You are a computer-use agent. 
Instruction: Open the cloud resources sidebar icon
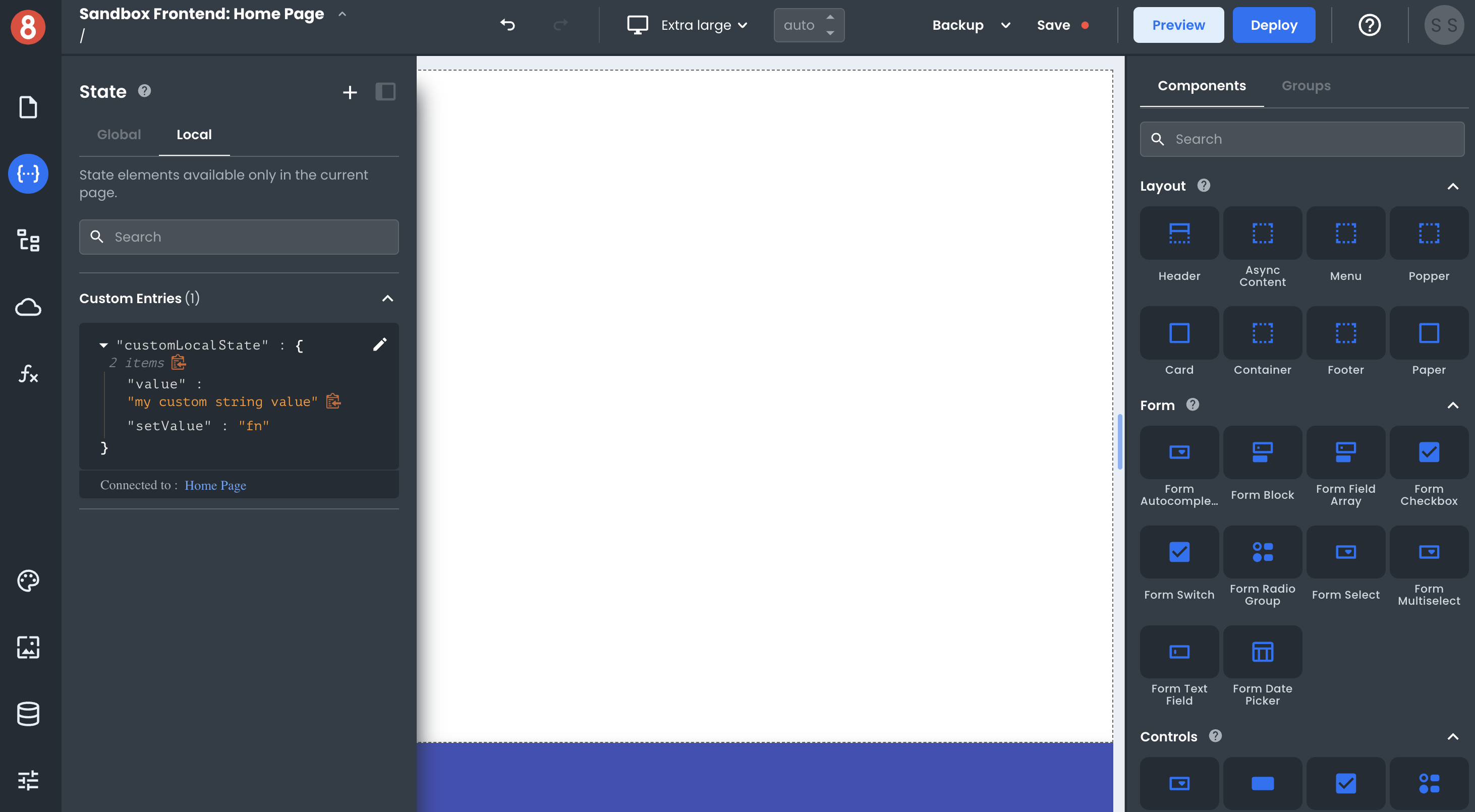coord(27,308)
